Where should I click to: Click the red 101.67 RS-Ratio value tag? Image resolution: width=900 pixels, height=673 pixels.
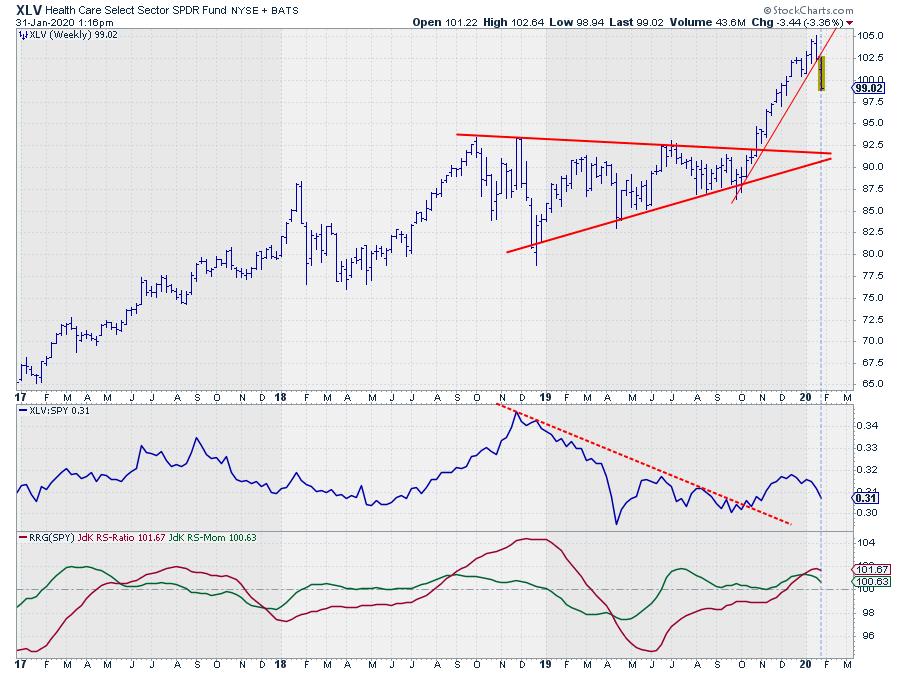(867, 569)
